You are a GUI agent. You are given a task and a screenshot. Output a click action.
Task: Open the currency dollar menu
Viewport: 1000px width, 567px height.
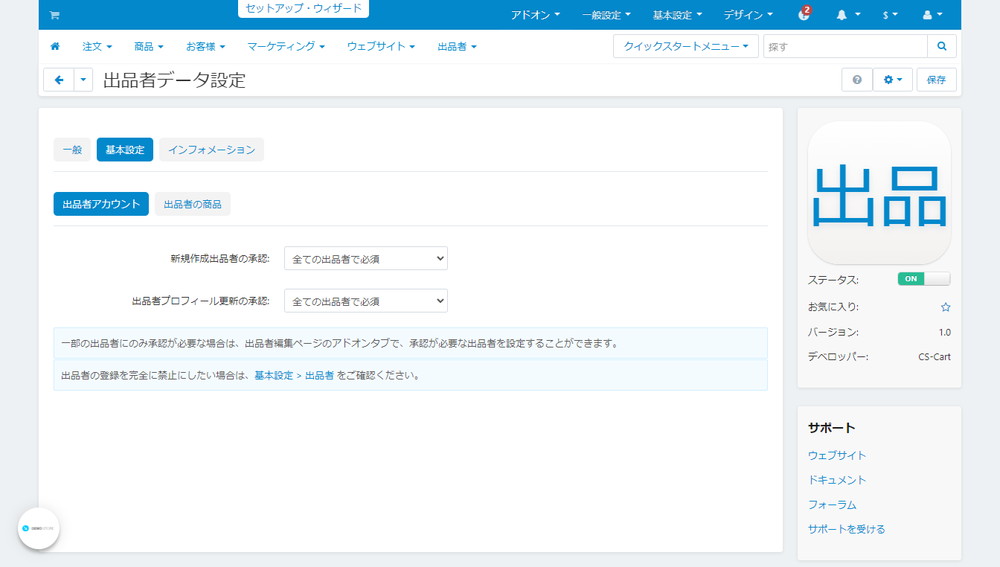tap(890, 15)
